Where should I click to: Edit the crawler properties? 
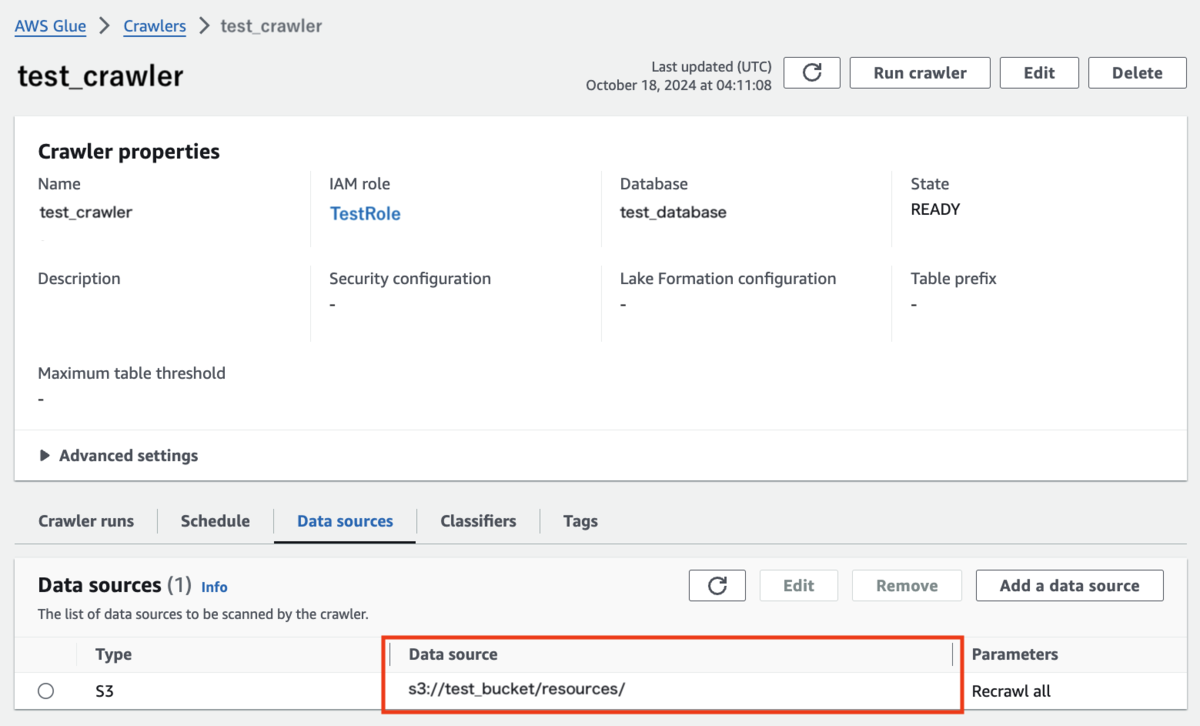click(1038, 72)
